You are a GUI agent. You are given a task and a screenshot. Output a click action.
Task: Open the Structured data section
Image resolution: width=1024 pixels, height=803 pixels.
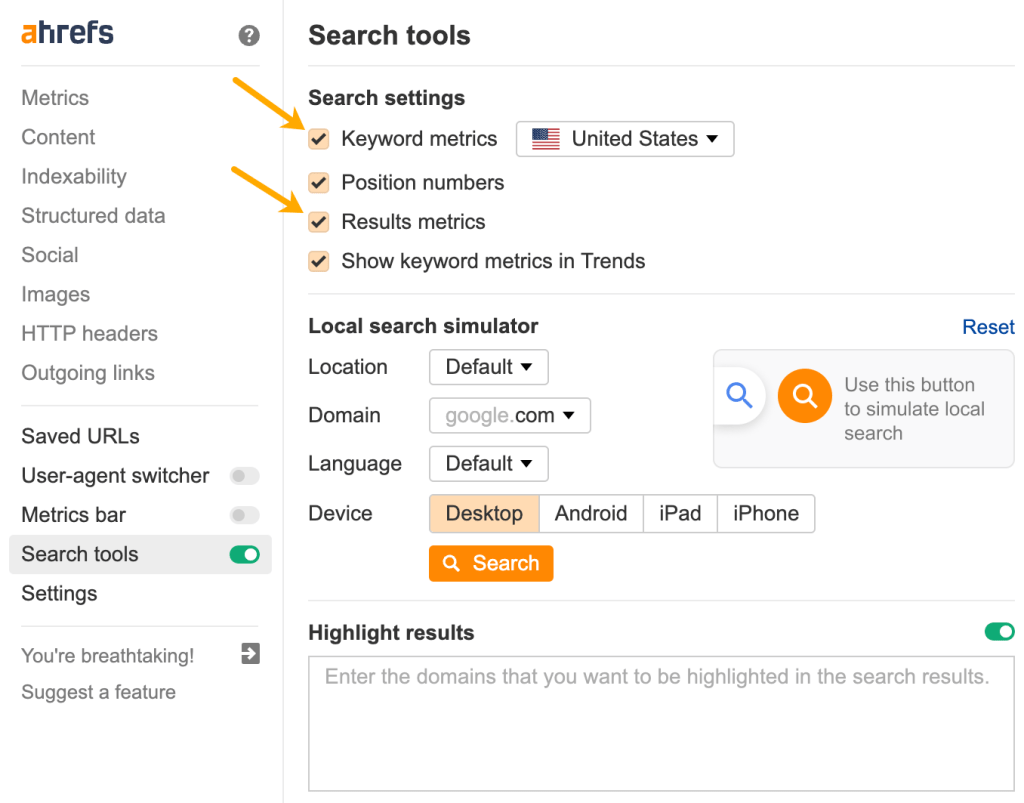92,216
